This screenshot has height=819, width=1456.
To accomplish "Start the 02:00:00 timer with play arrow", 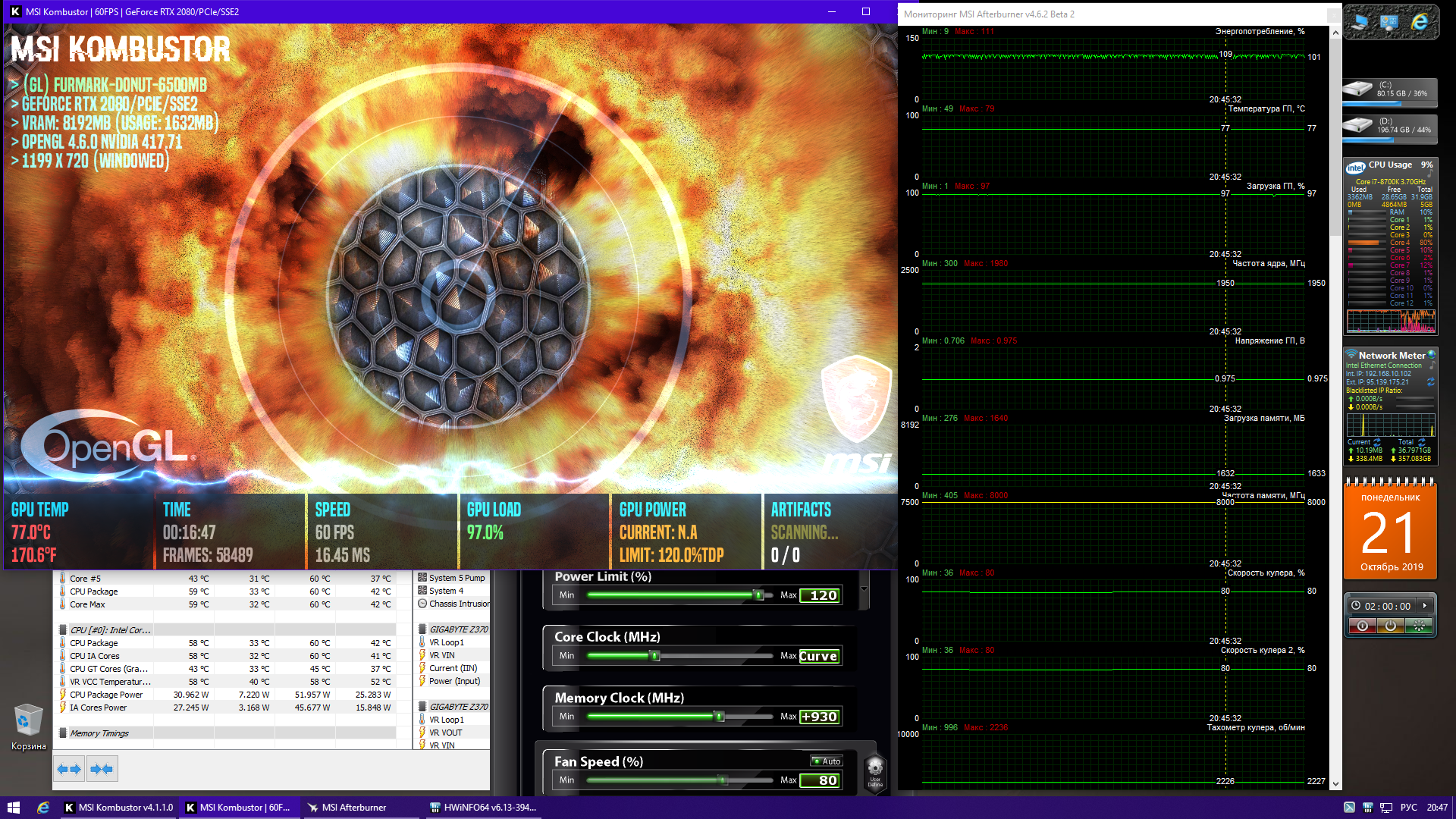I will [x=1426, y=605].
